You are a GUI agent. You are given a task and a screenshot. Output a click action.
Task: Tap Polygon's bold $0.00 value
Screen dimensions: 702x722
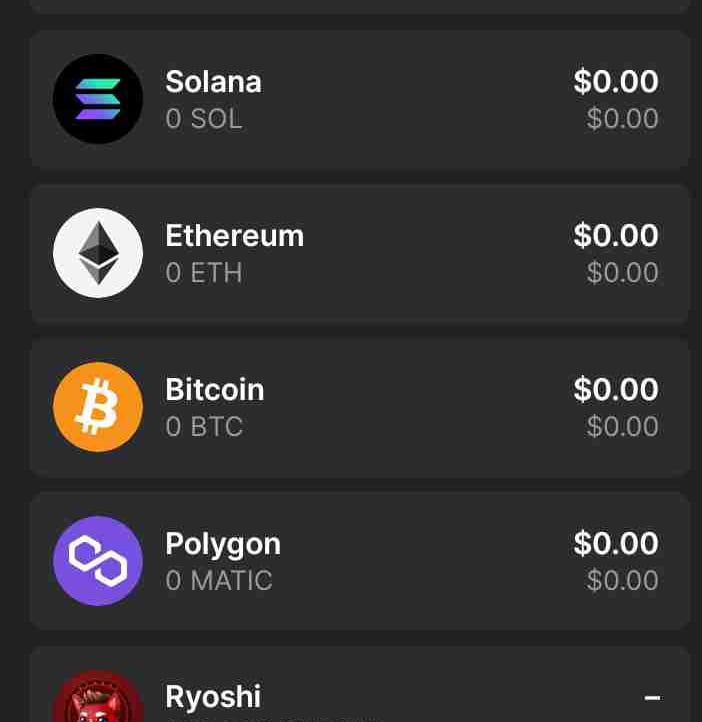pyautogui.click(x=616, y=543)
